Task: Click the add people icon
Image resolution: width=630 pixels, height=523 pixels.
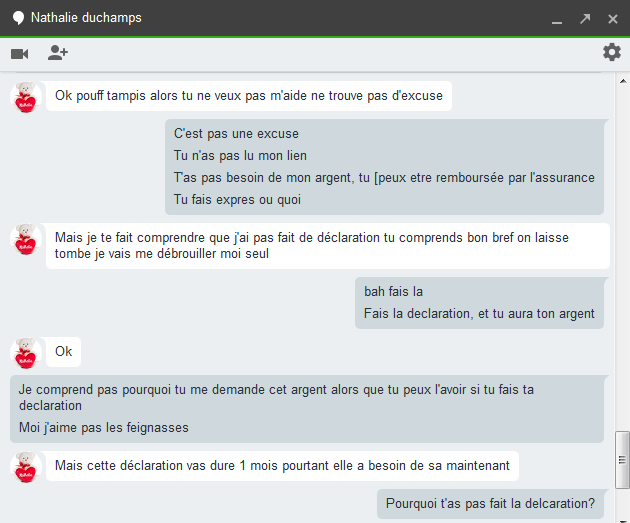Action: (57, 53)
